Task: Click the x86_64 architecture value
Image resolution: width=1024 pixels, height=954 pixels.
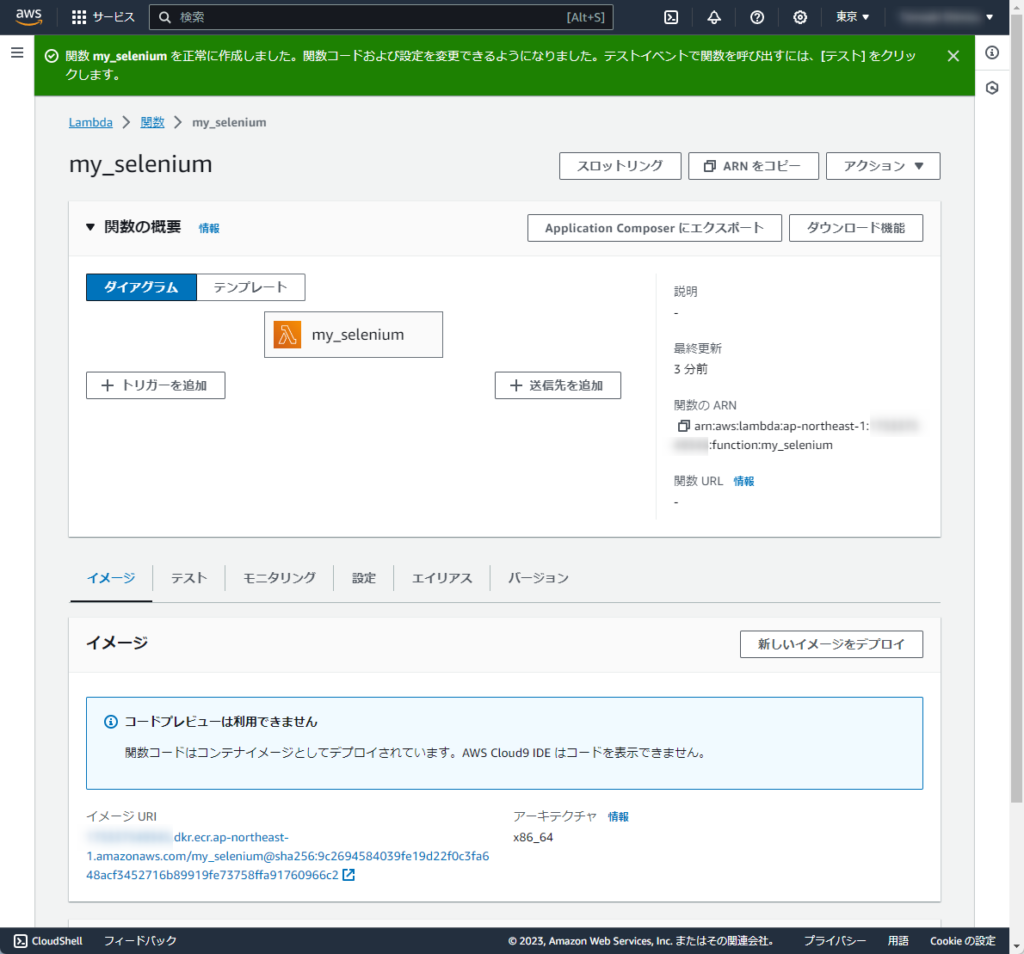Action: (x=533, y=837)
